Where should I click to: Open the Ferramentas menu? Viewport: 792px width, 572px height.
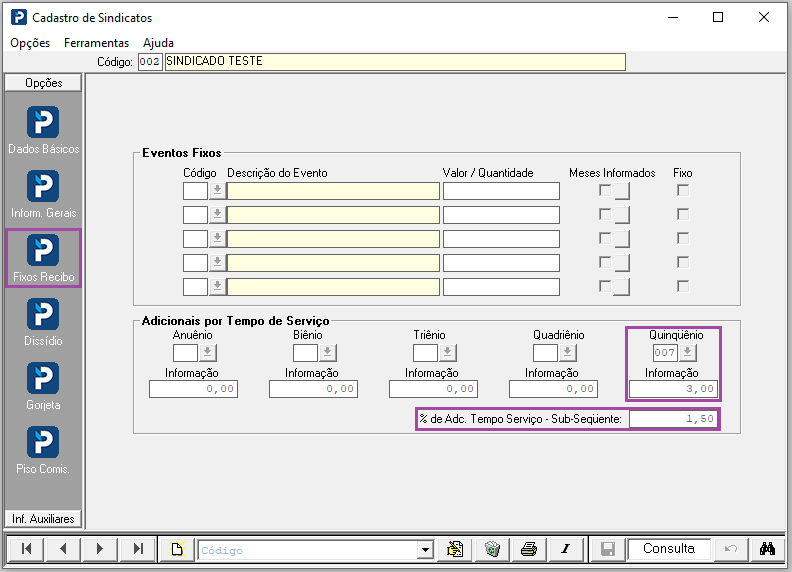[96, 43]
